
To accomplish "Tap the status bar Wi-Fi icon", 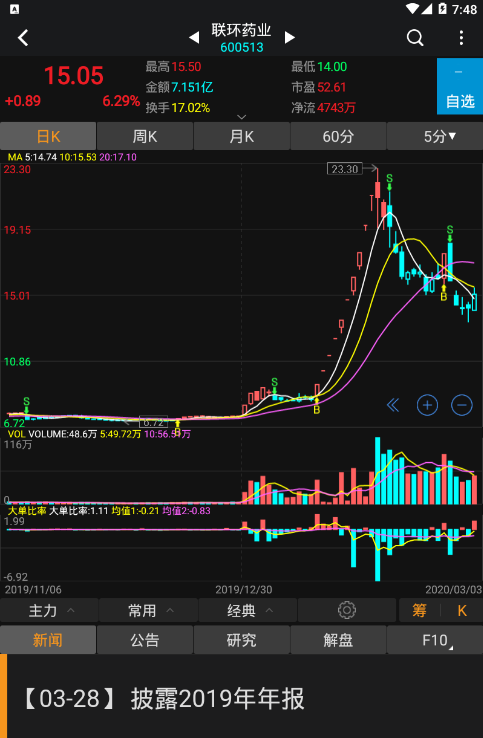I will (412, 8).
